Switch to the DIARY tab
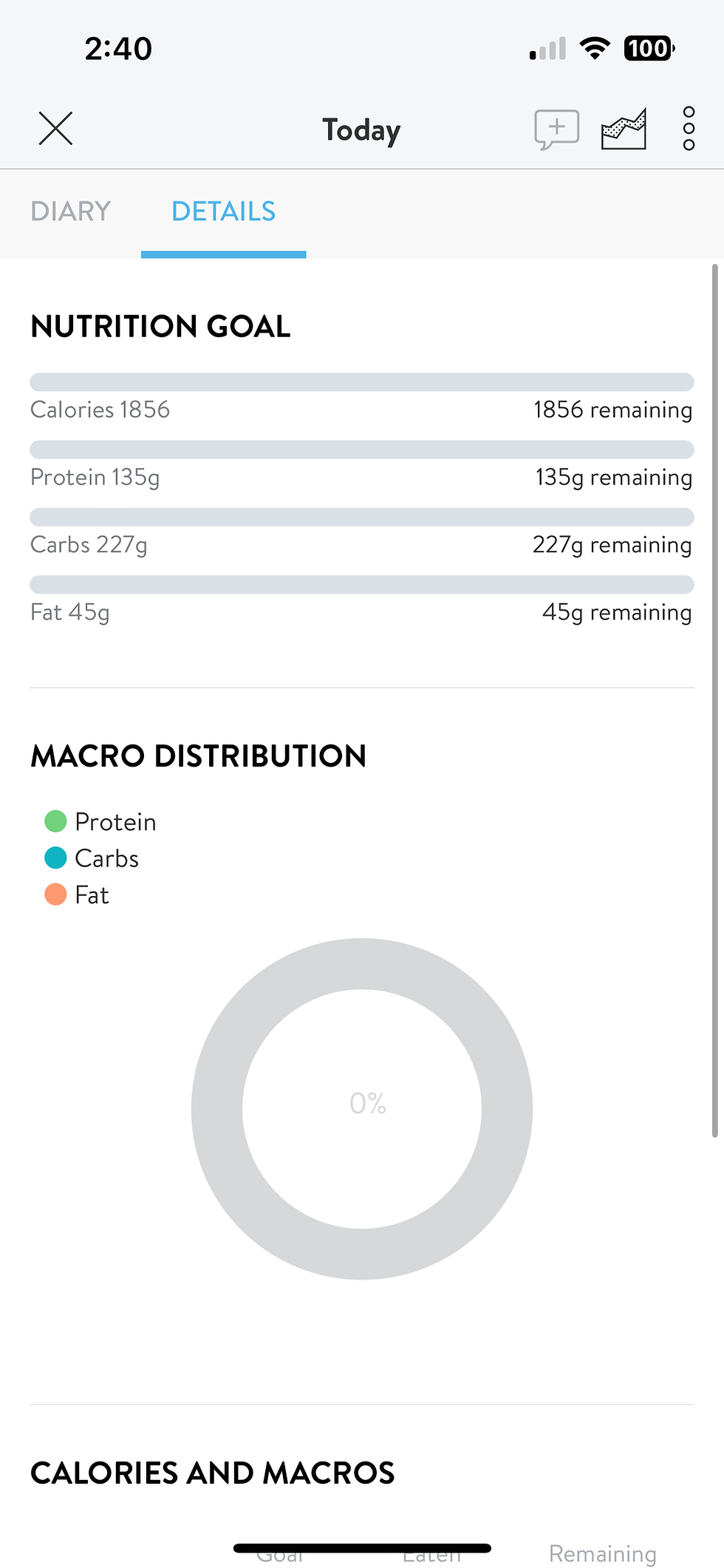This screenshot has height=1568, width=724. [x=71, y=211]
